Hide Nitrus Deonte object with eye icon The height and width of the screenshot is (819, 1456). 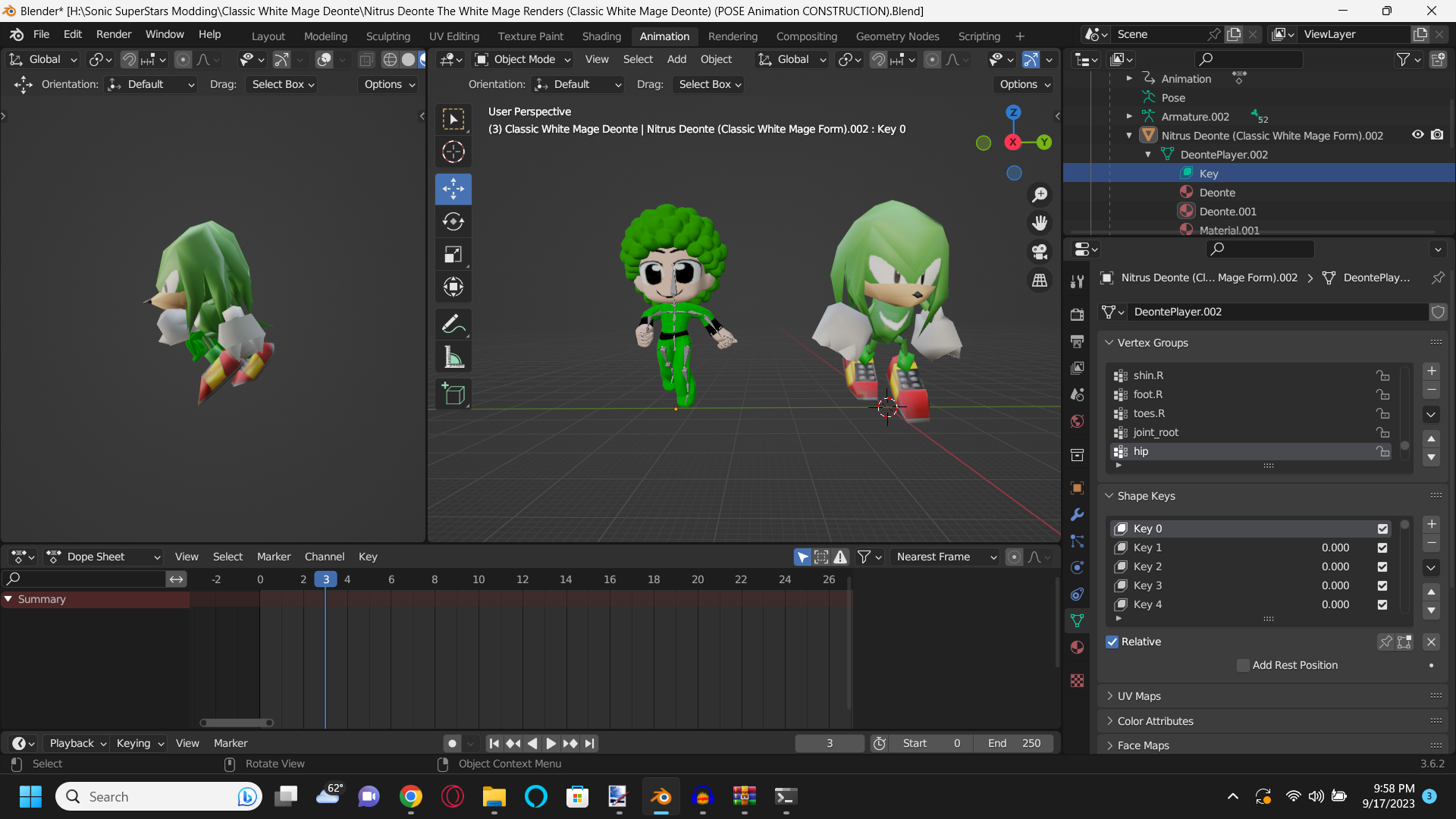[x=1417, y=135]
